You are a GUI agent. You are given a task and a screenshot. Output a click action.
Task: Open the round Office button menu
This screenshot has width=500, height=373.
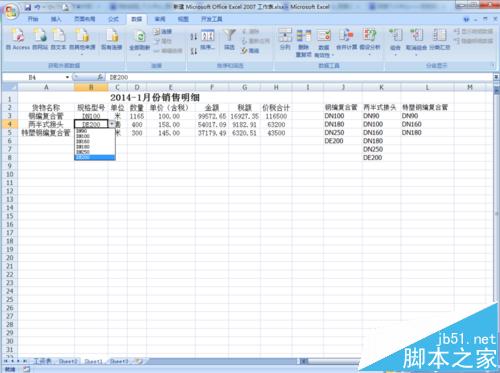[11, 11]
